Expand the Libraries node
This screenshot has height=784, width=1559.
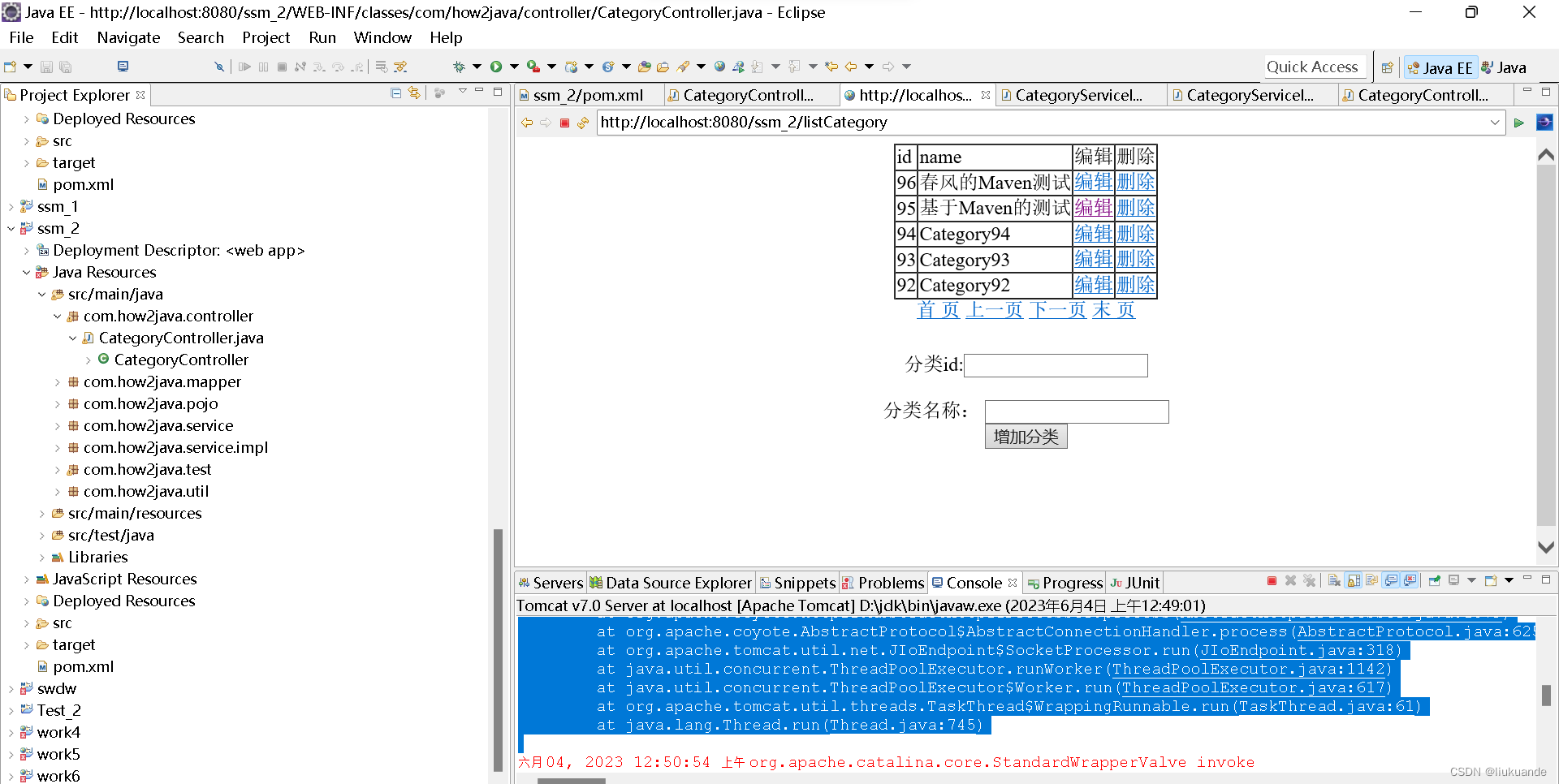[41, 558]
